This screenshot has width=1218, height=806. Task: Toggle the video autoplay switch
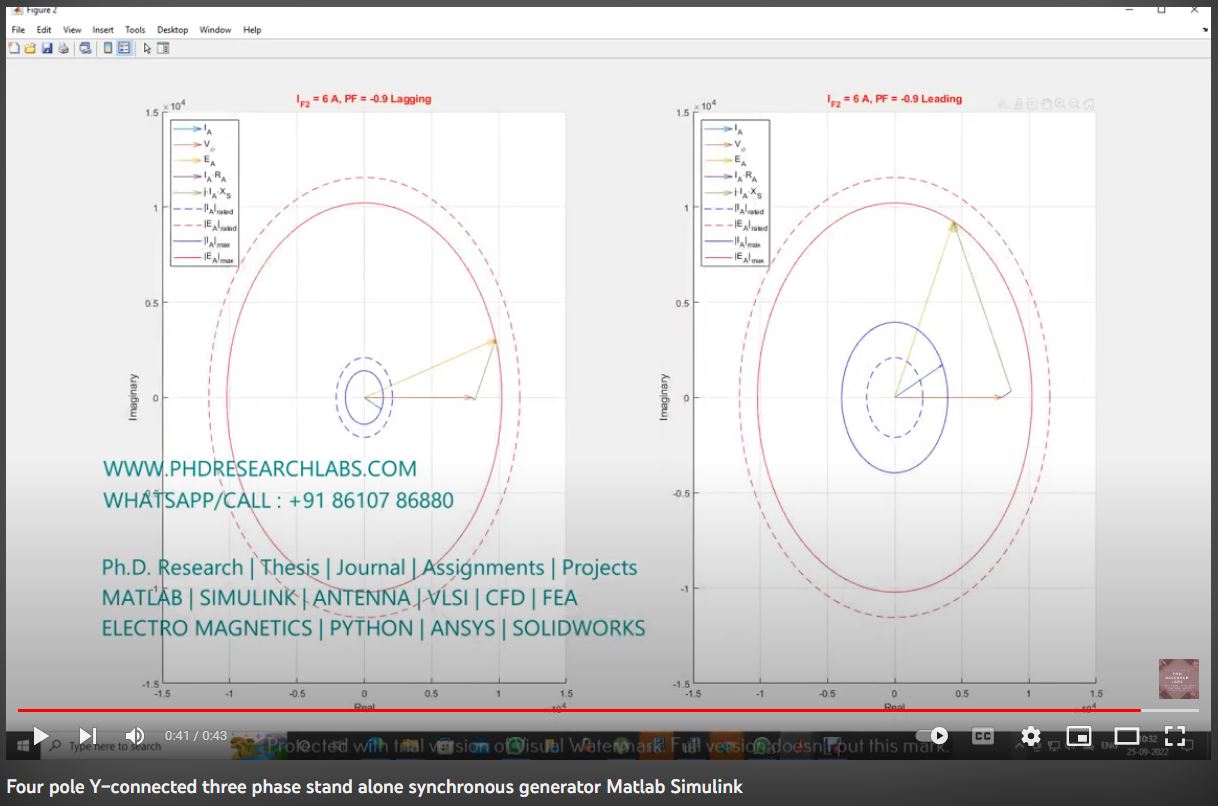932,736
